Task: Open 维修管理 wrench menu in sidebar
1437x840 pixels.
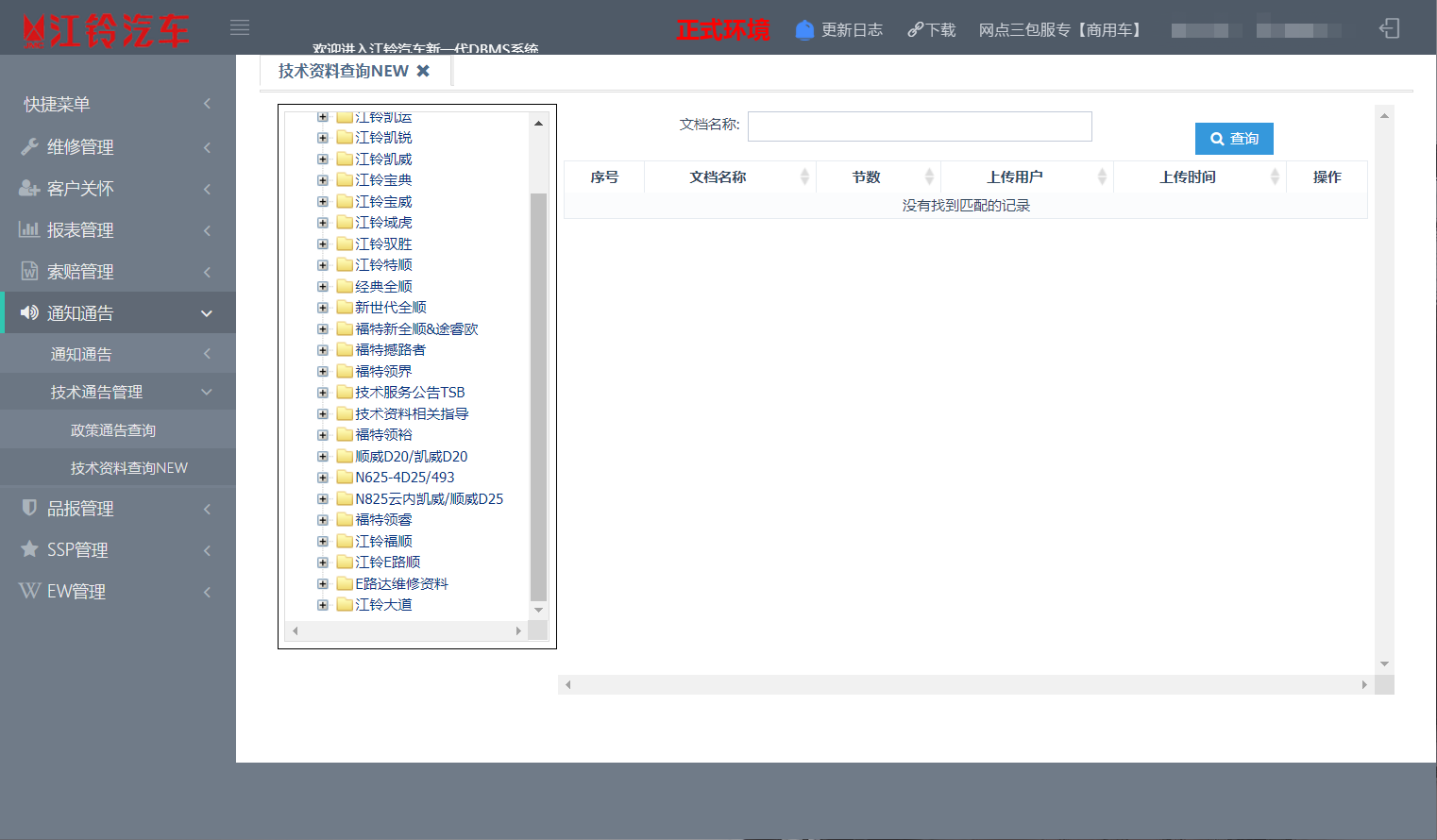Action: click(80, 147)
